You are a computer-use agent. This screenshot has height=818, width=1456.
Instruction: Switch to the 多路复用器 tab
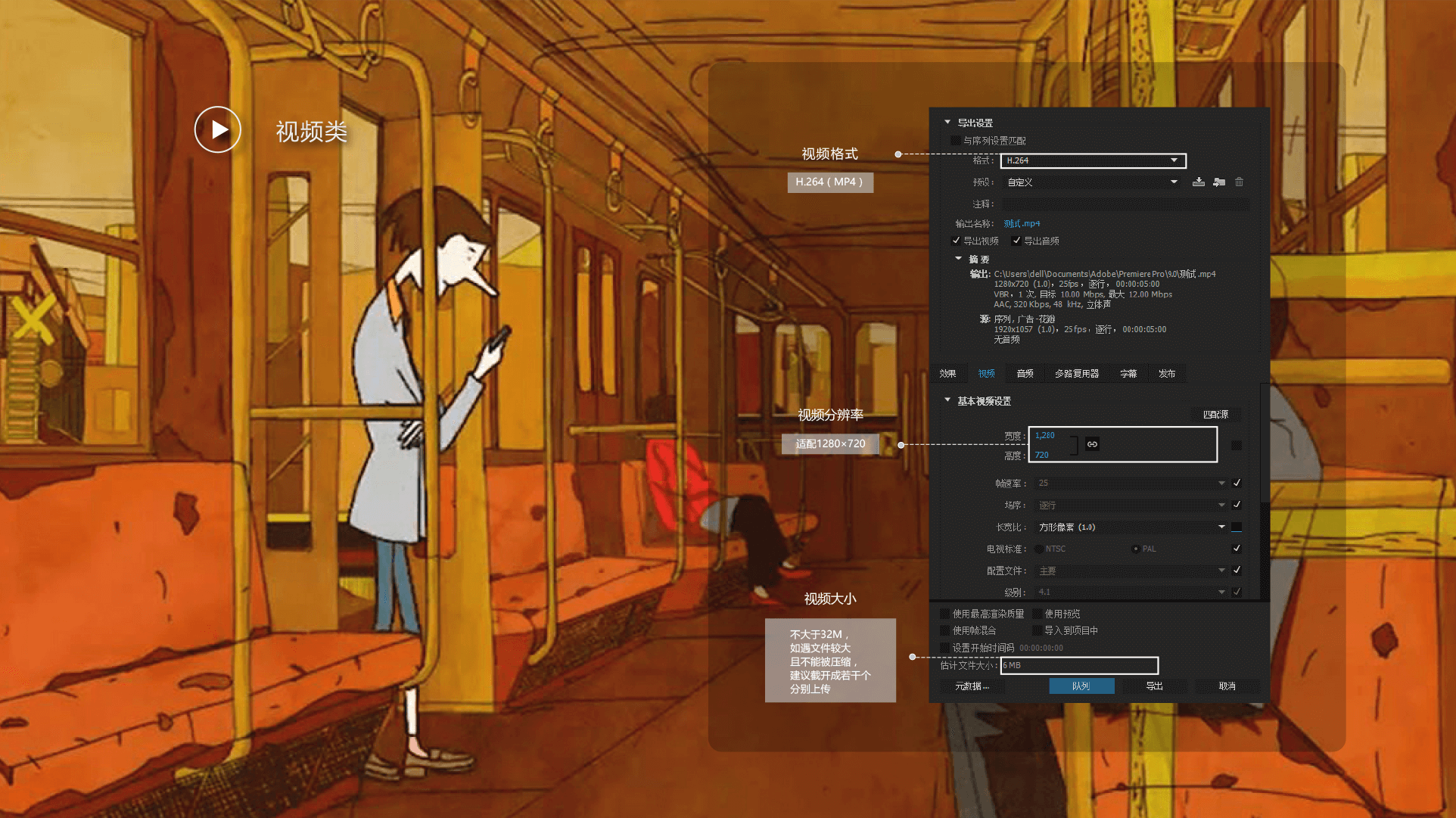tap(1077, 374)
